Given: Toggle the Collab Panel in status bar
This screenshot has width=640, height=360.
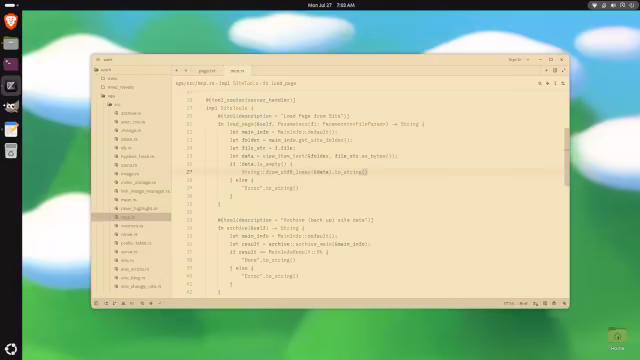Looking at the screenshot, I should (123, 303).
